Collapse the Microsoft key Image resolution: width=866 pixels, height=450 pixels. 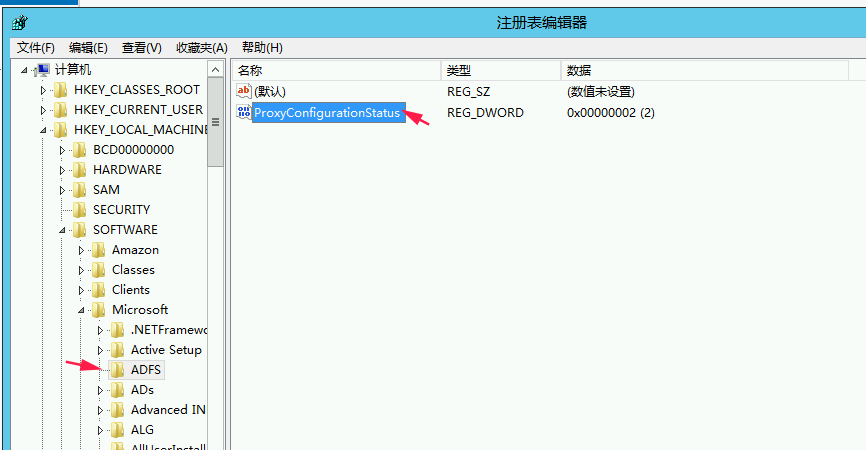81,310
